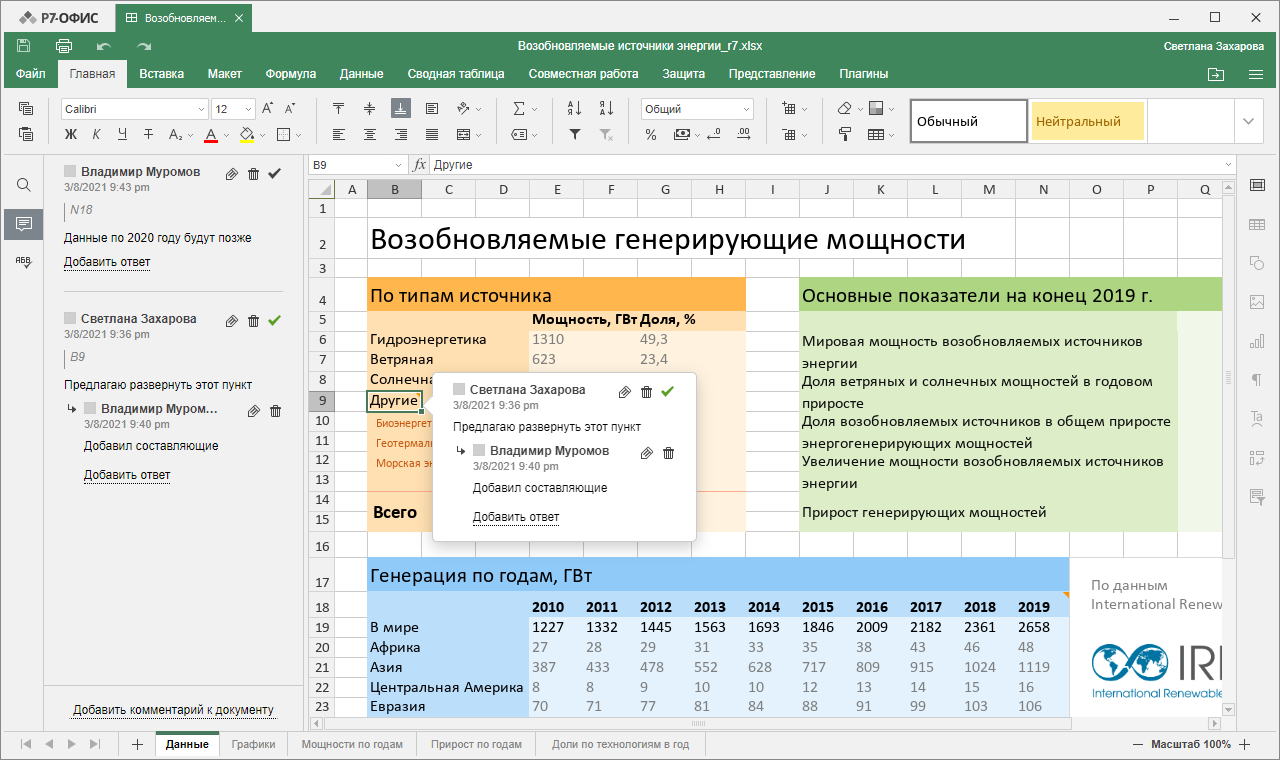Click Добавить комментарий к документу link
The height and width of the screenshot is (760, 1280).
(173, 710)
